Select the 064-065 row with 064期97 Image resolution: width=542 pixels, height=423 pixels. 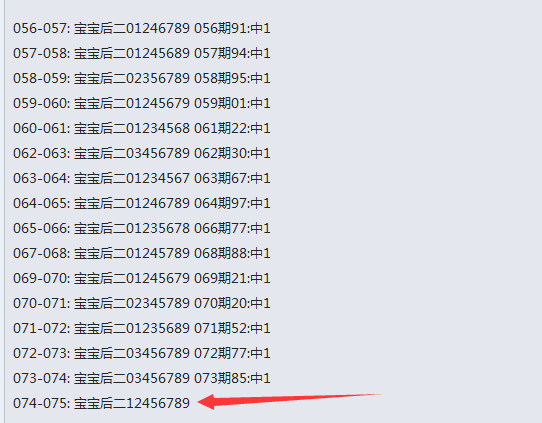point(142,203)
